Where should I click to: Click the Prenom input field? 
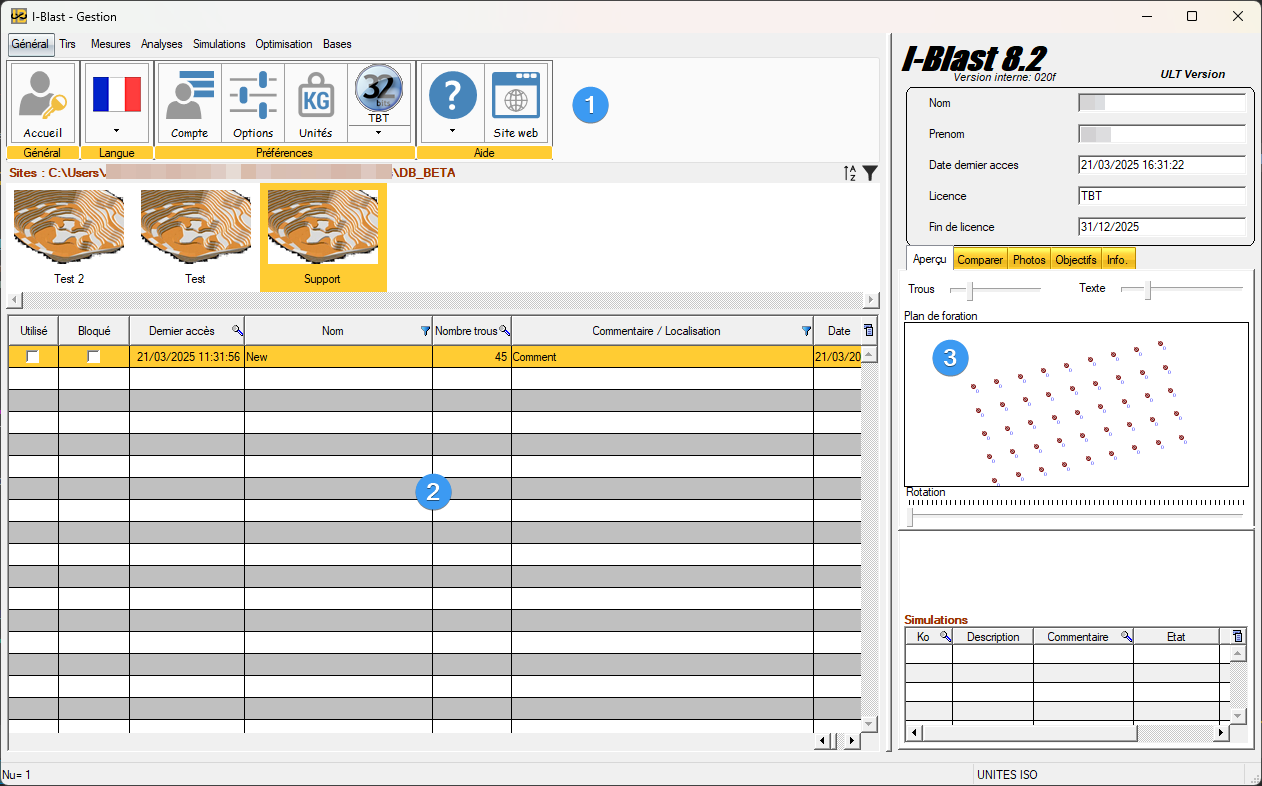pos(1162,134)
